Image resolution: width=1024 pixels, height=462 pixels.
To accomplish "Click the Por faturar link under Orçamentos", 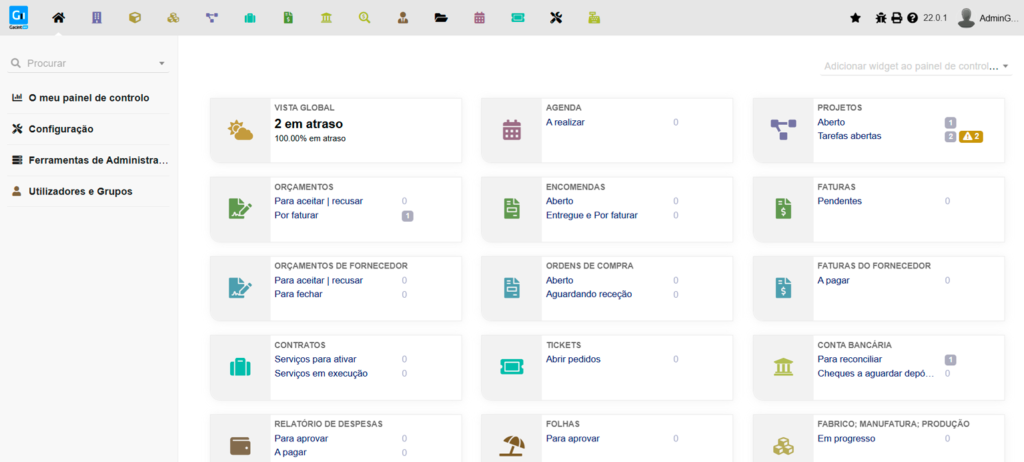I will click(296, 215).
